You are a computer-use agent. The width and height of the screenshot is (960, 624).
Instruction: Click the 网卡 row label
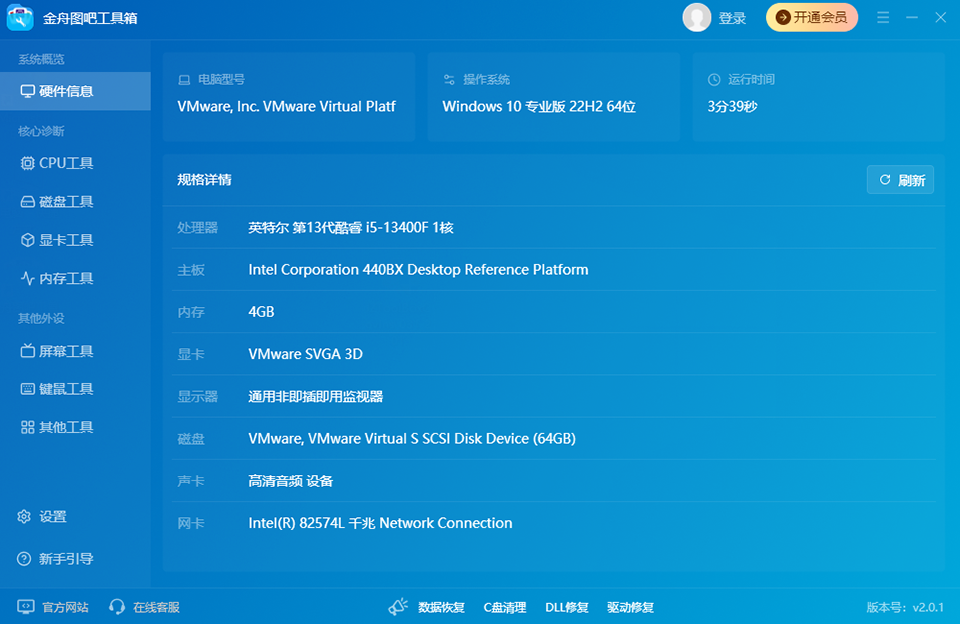click(190, 523)
